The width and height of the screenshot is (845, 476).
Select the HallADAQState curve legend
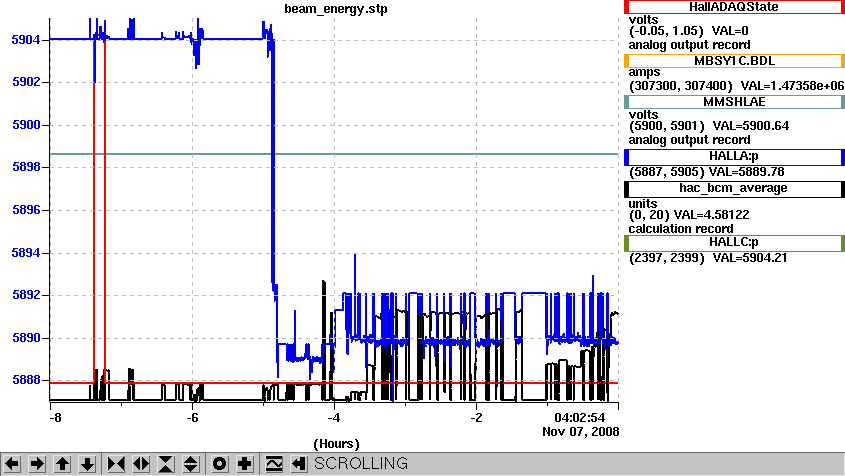pos(734,7)
